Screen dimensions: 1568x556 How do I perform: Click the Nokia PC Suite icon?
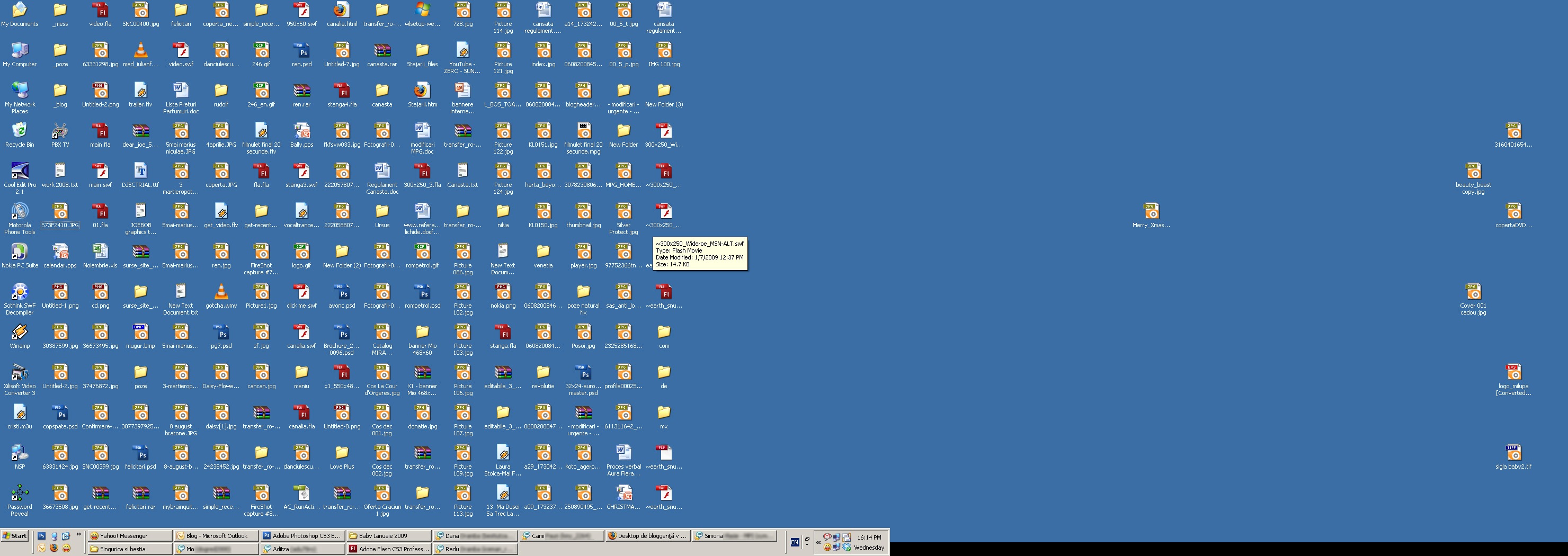click(x=20, y=252)
